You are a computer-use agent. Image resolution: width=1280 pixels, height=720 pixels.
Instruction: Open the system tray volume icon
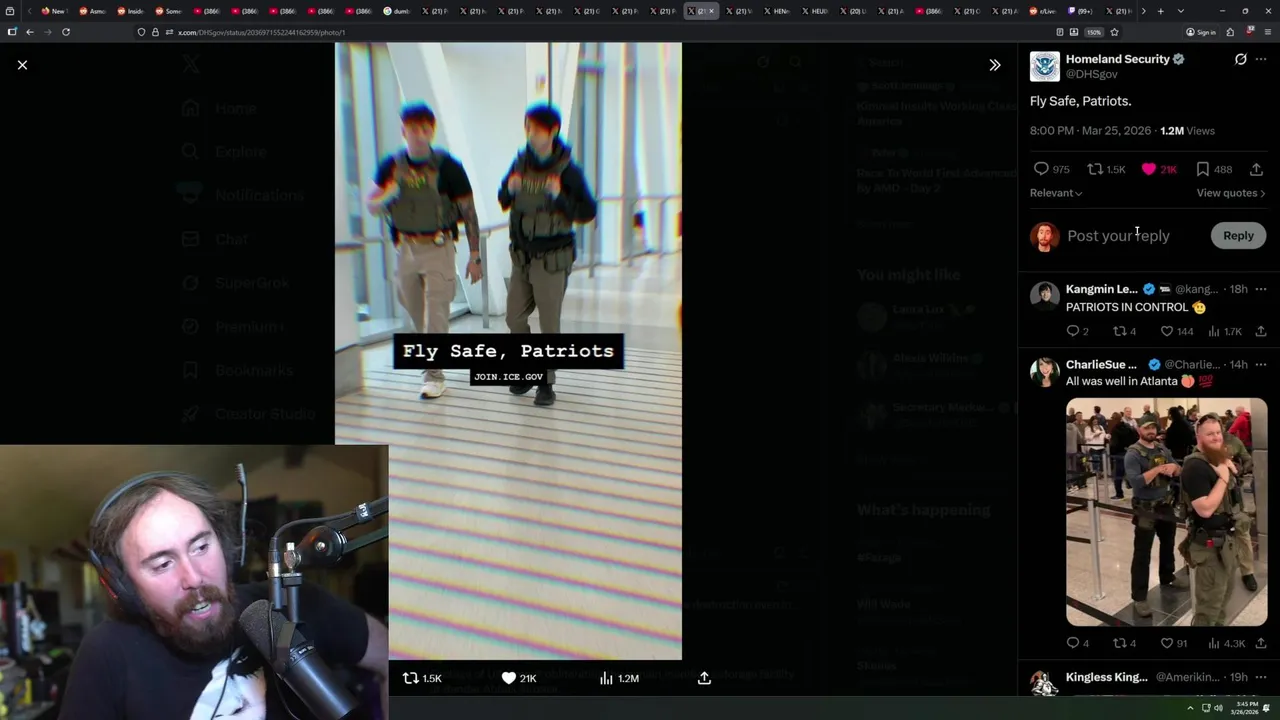(x=1218, y=708)
